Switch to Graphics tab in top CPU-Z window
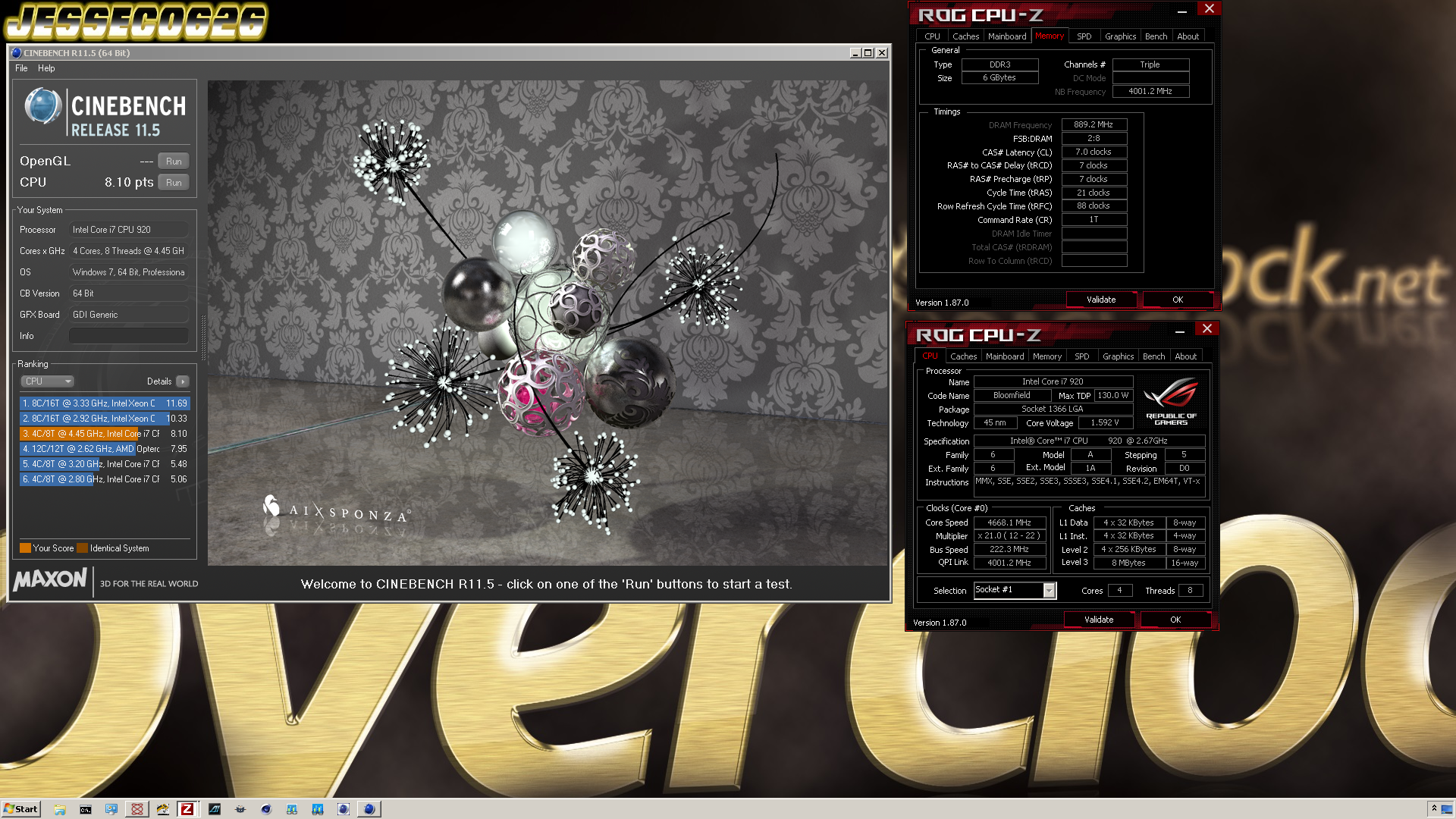 point(1120,36)
